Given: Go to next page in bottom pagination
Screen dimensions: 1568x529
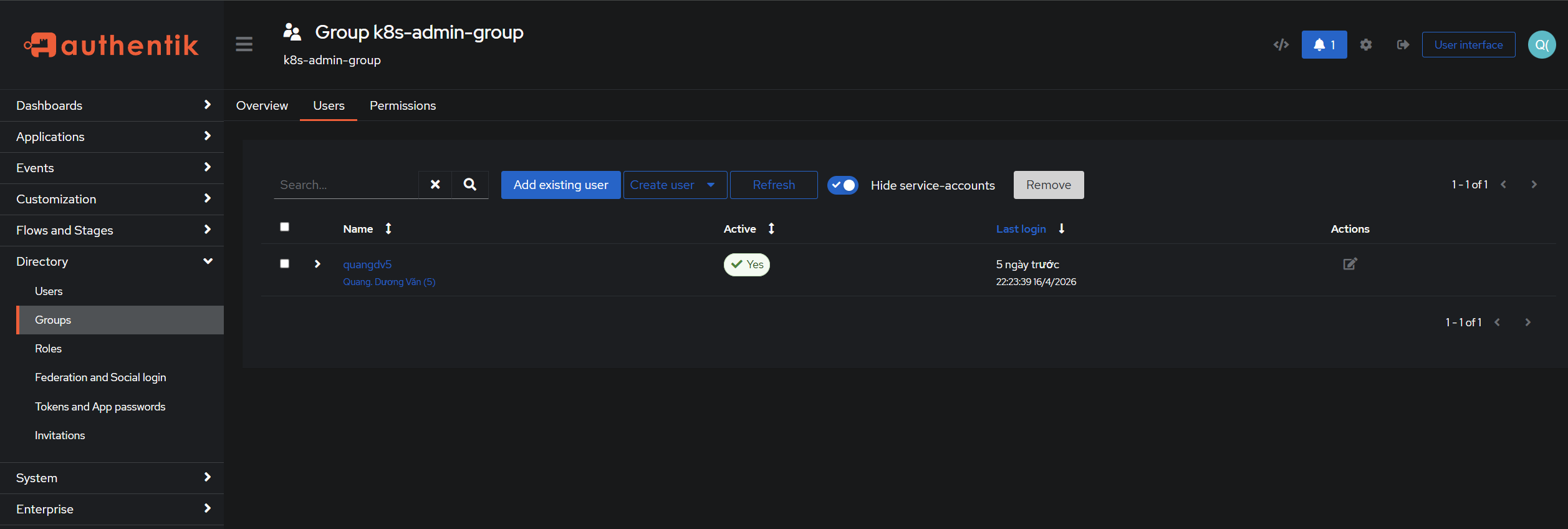Looking at the screenshot, I should [1527, 323].
